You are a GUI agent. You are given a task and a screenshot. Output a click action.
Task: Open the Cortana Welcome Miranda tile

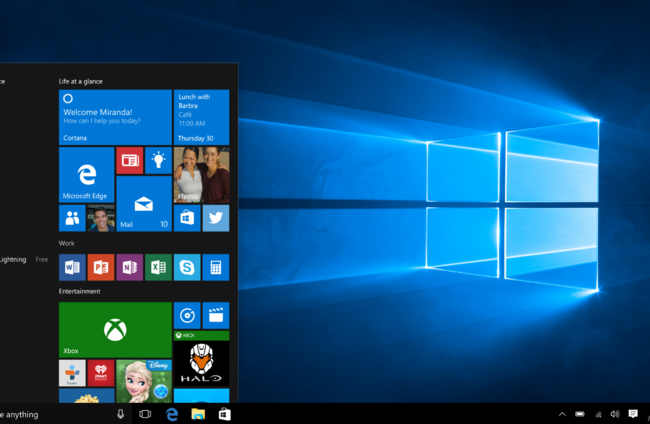[115, 117]
